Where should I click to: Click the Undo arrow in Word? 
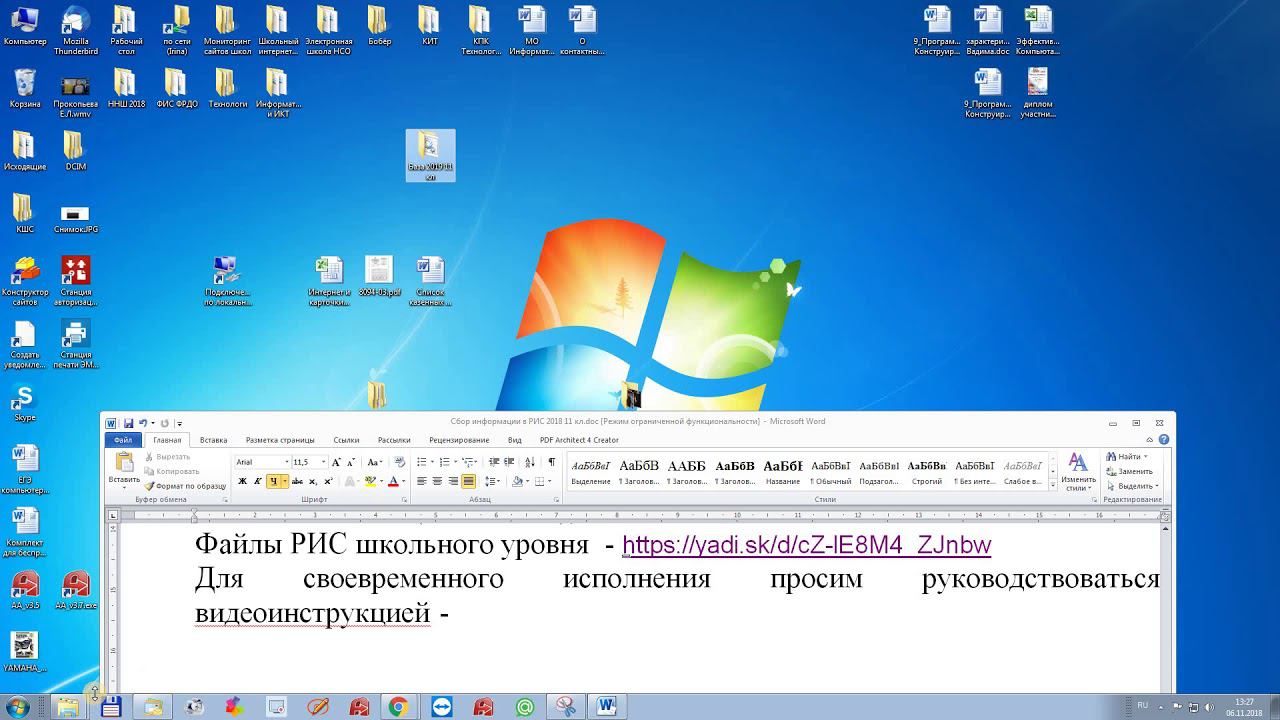pyautogui.click(x=143, y=423)
